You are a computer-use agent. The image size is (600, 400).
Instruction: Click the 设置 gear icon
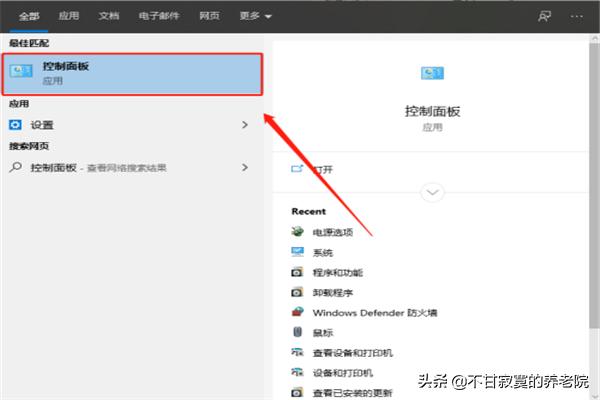15,125
